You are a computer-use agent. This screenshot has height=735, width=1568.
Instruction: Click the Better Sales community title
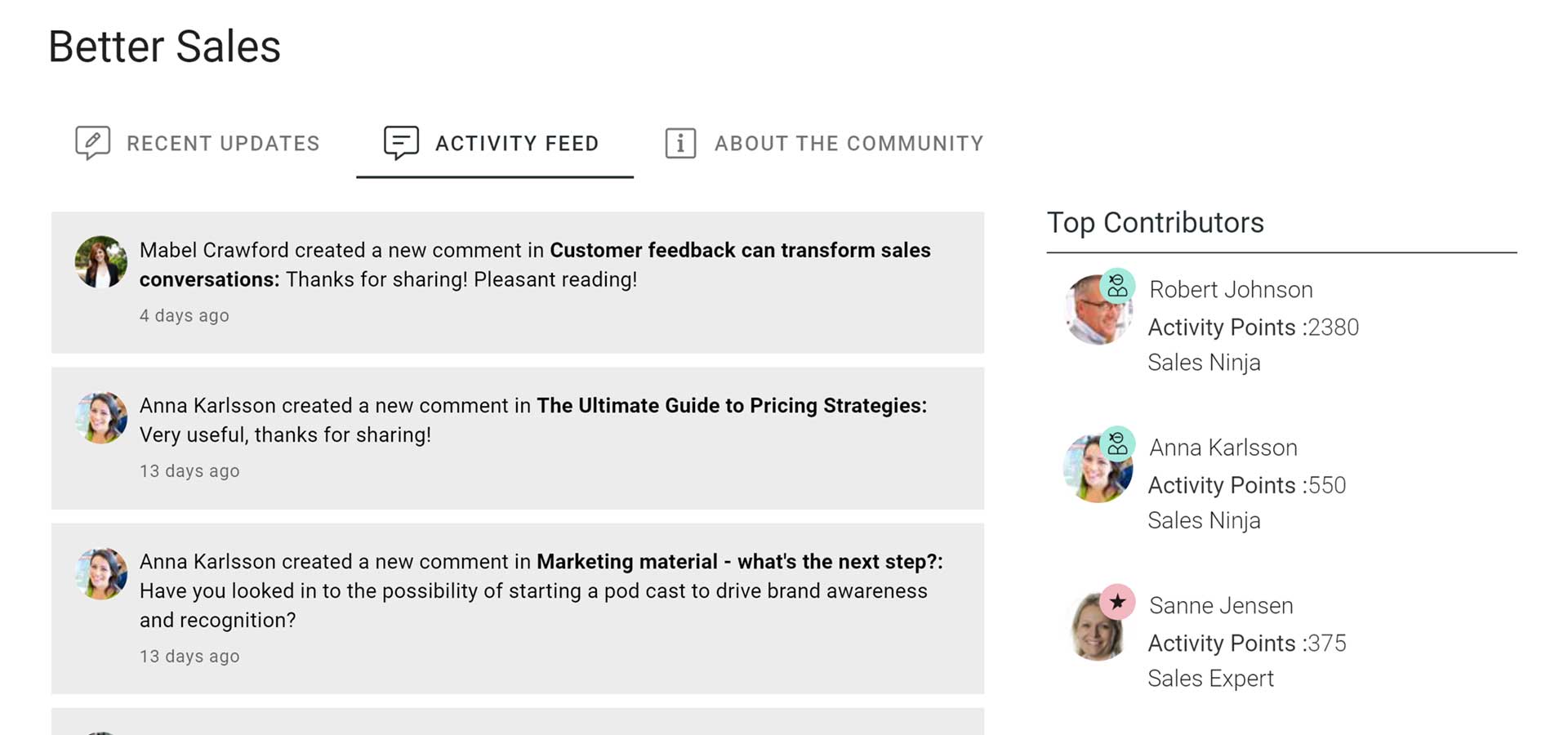coord(165,47)
